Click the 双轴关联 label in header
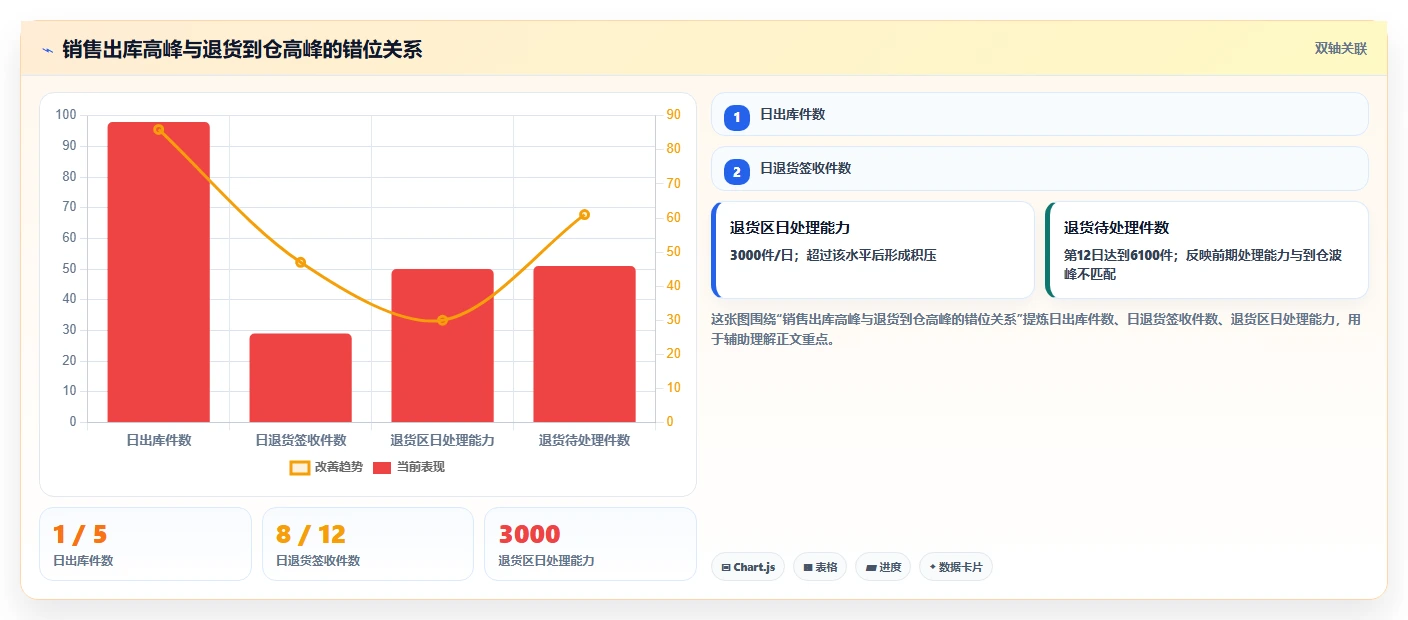This screenshot has height=620, width=1408. 1340,48
